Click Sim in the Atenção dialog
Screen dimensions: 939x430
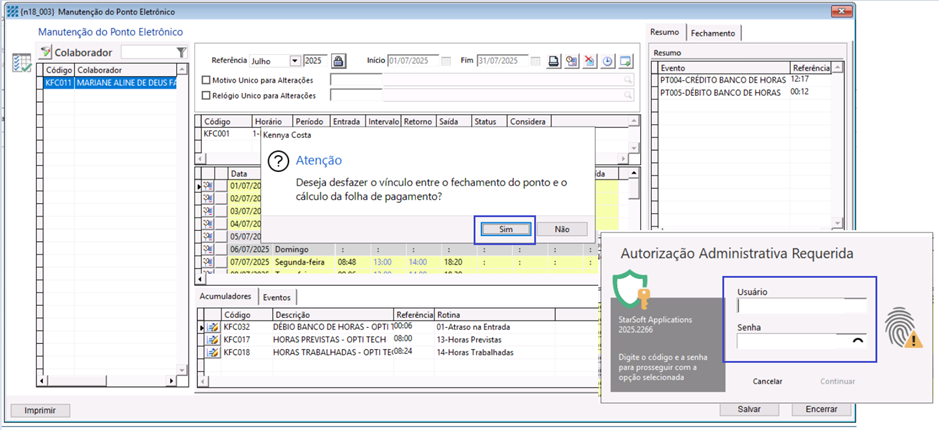tap(504, 229)
